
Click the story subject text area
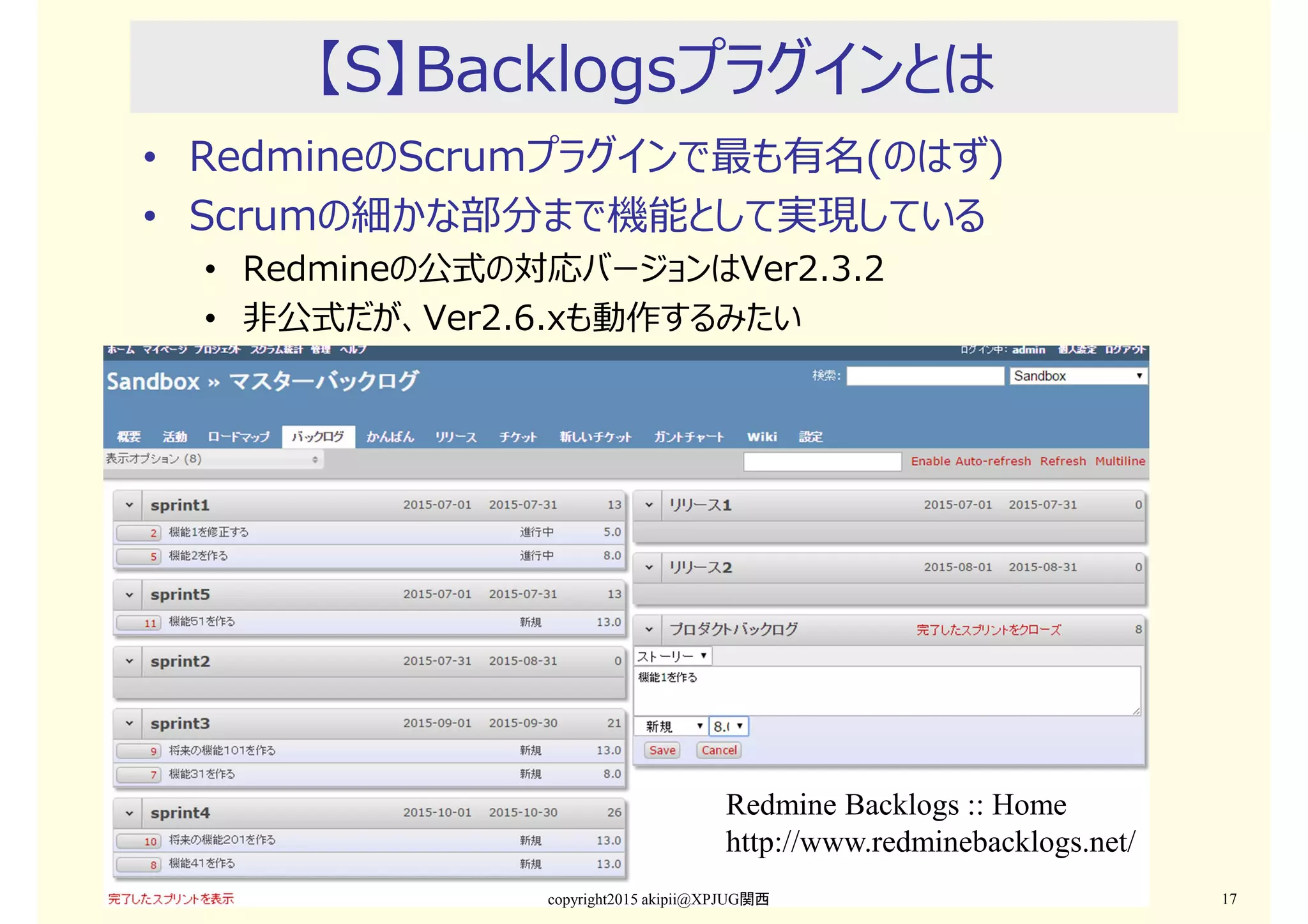tap(887, 691)
